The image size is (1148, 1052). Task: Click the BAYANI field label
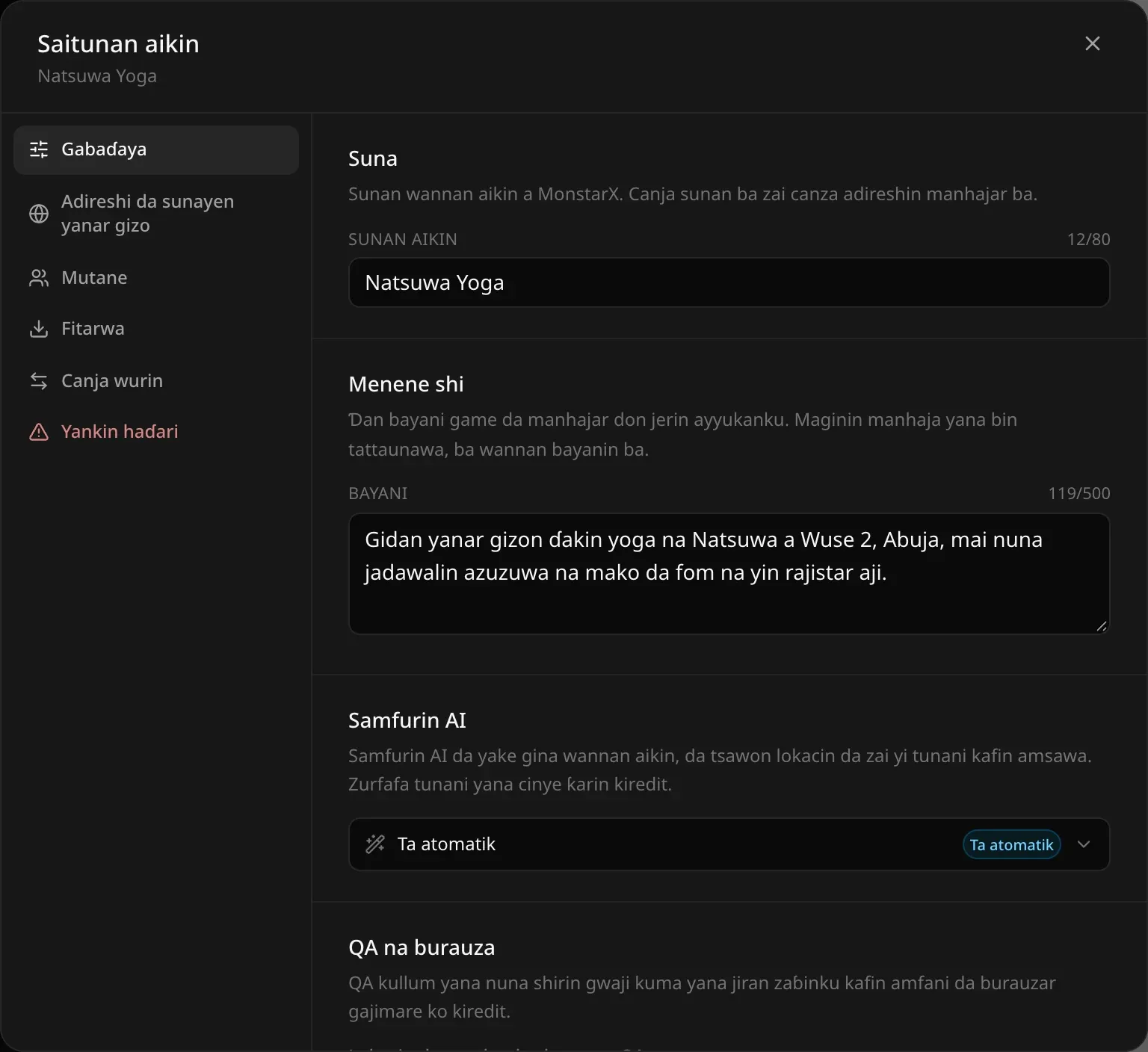pos(378,493)
